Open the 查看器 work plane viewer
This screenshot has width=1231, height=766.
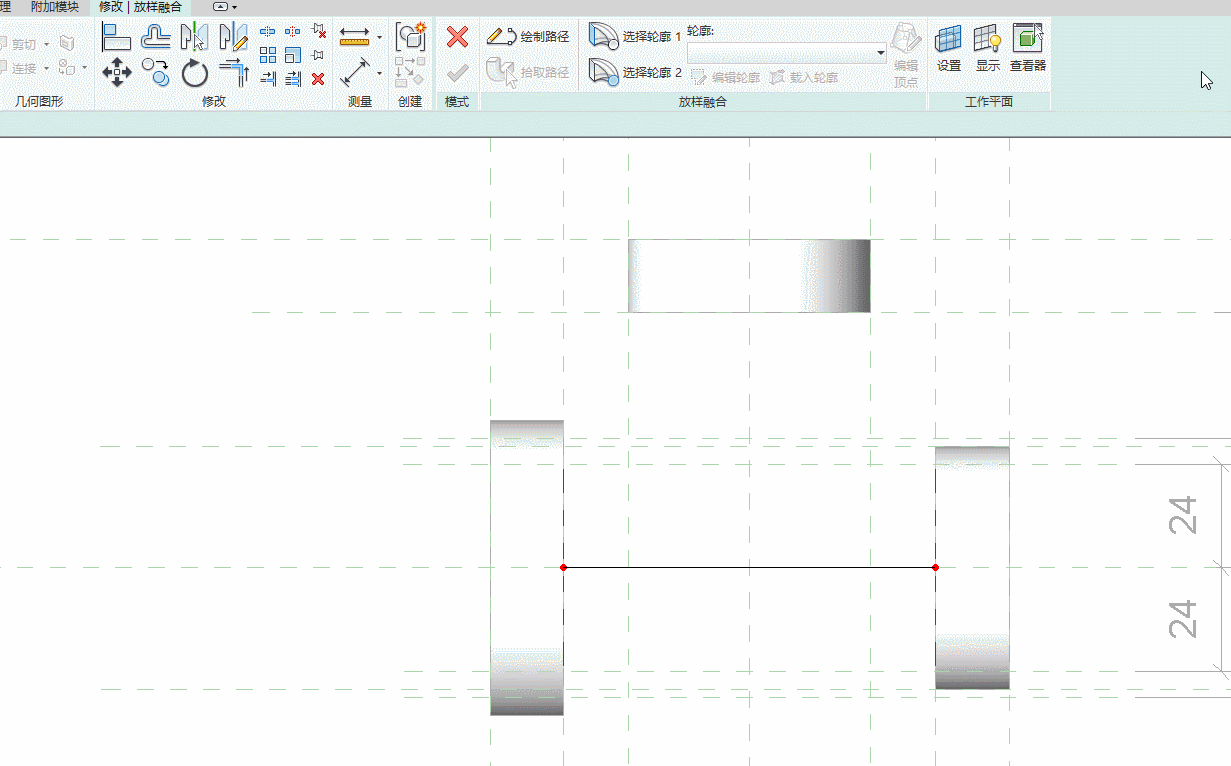coord(1028,48)
